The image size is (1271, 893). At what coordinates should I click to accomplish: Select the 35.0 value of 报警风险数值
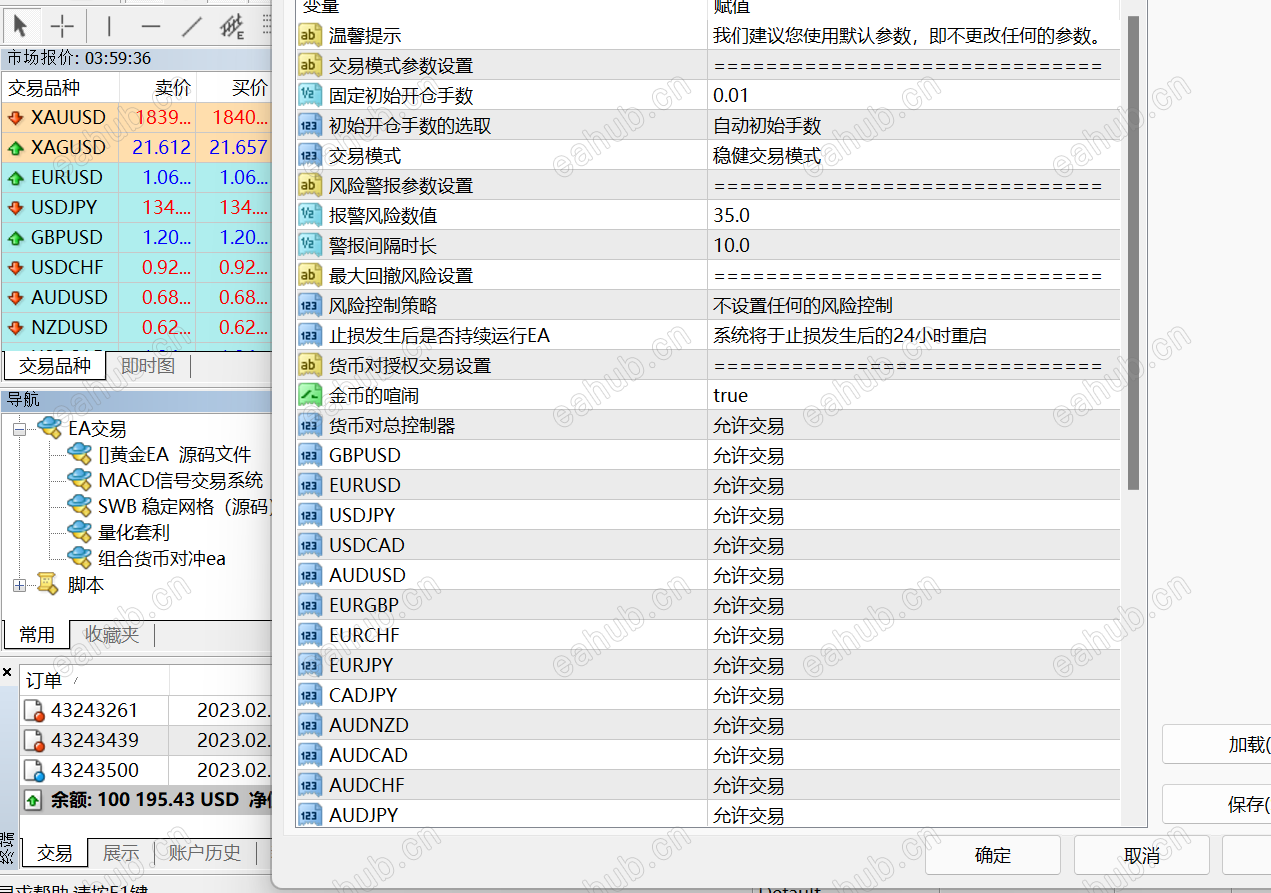pyautogui.click(x=914, y=215)
